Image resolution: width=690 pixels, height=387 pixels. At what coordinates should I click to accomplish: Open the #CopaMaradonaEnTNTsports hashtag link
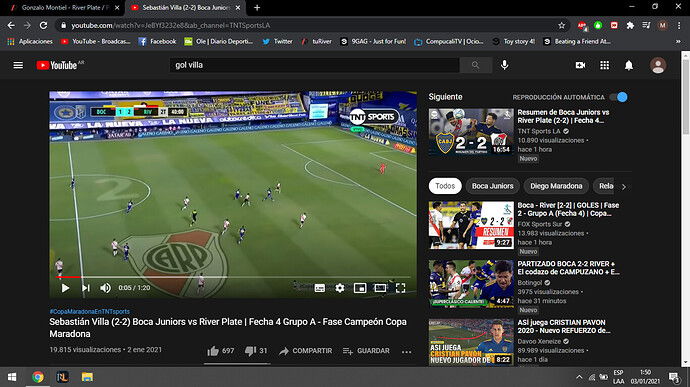(89, 311)
